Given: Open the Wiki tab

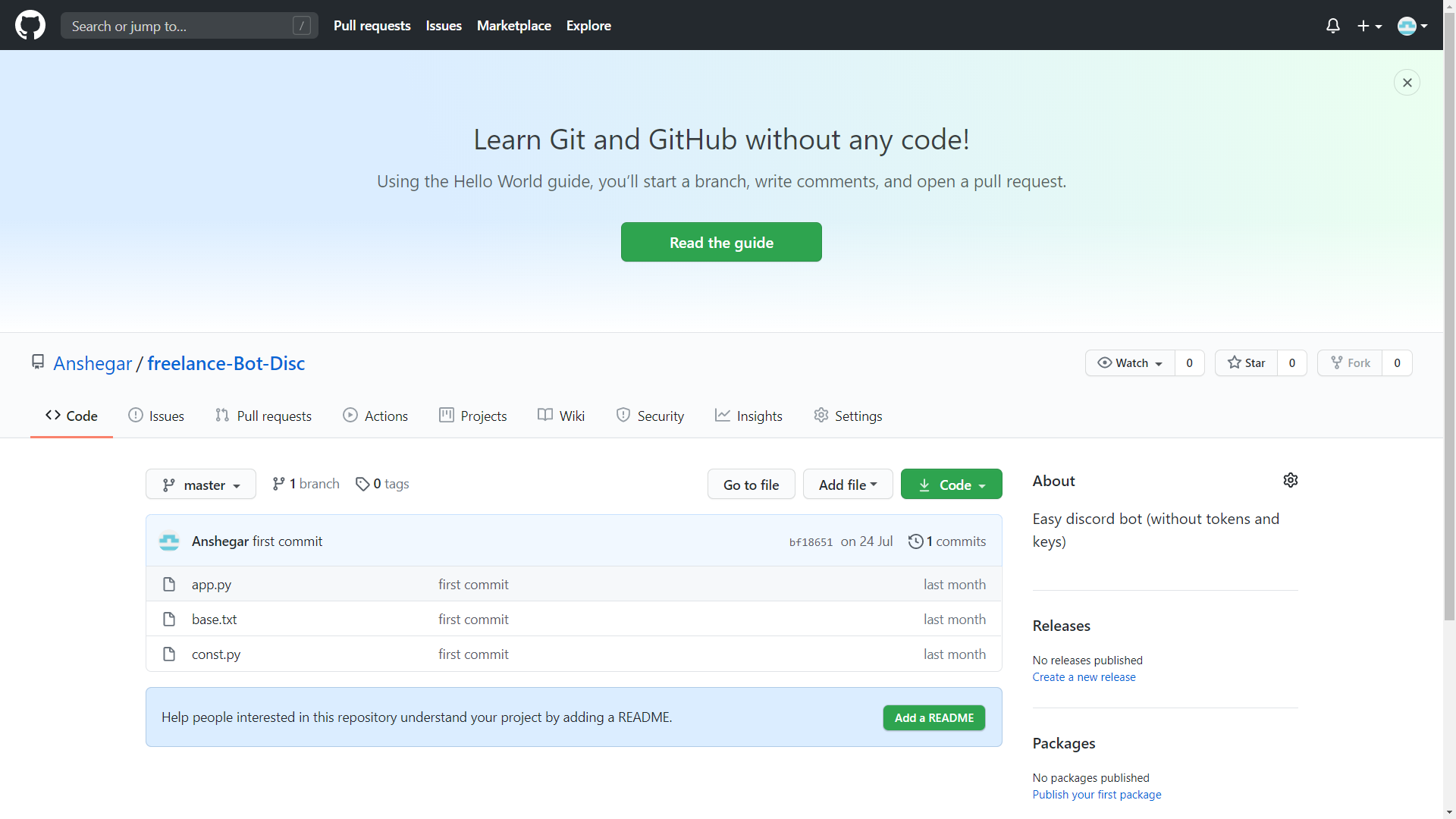Looking at the screenshot, I should (x=561, y=416).
